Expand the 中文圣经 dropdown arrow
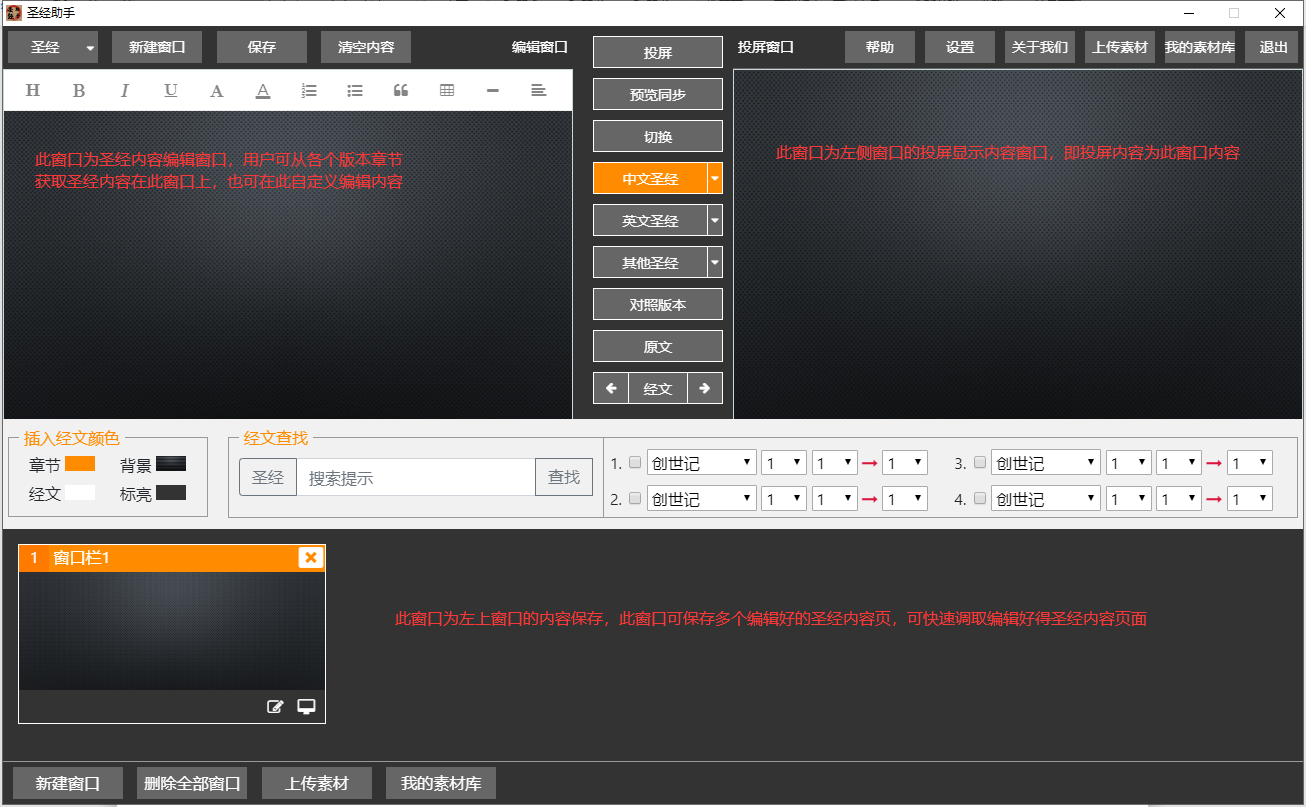The image size is (1306, 807). (714, 179)
